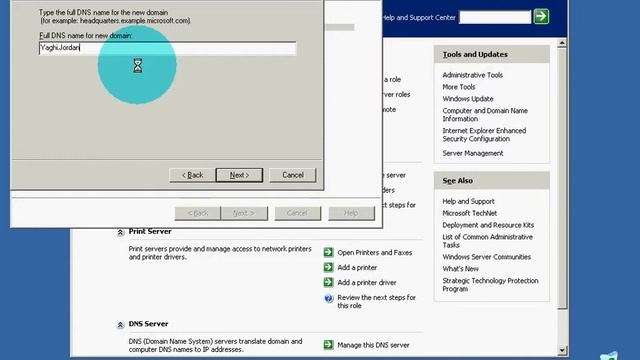
Task: Click Manage this DNS server link
Action: 373,345
